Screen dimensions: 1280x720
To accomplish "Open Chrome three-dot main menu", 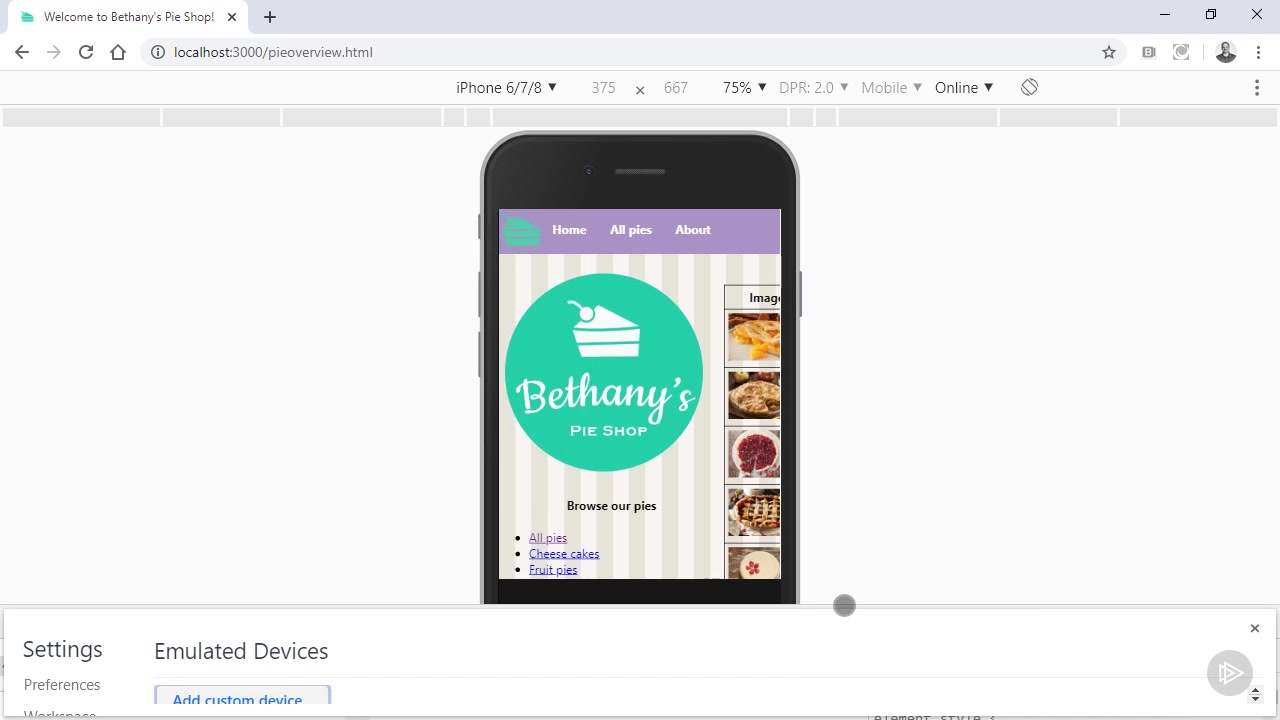I will [1258, 52].
